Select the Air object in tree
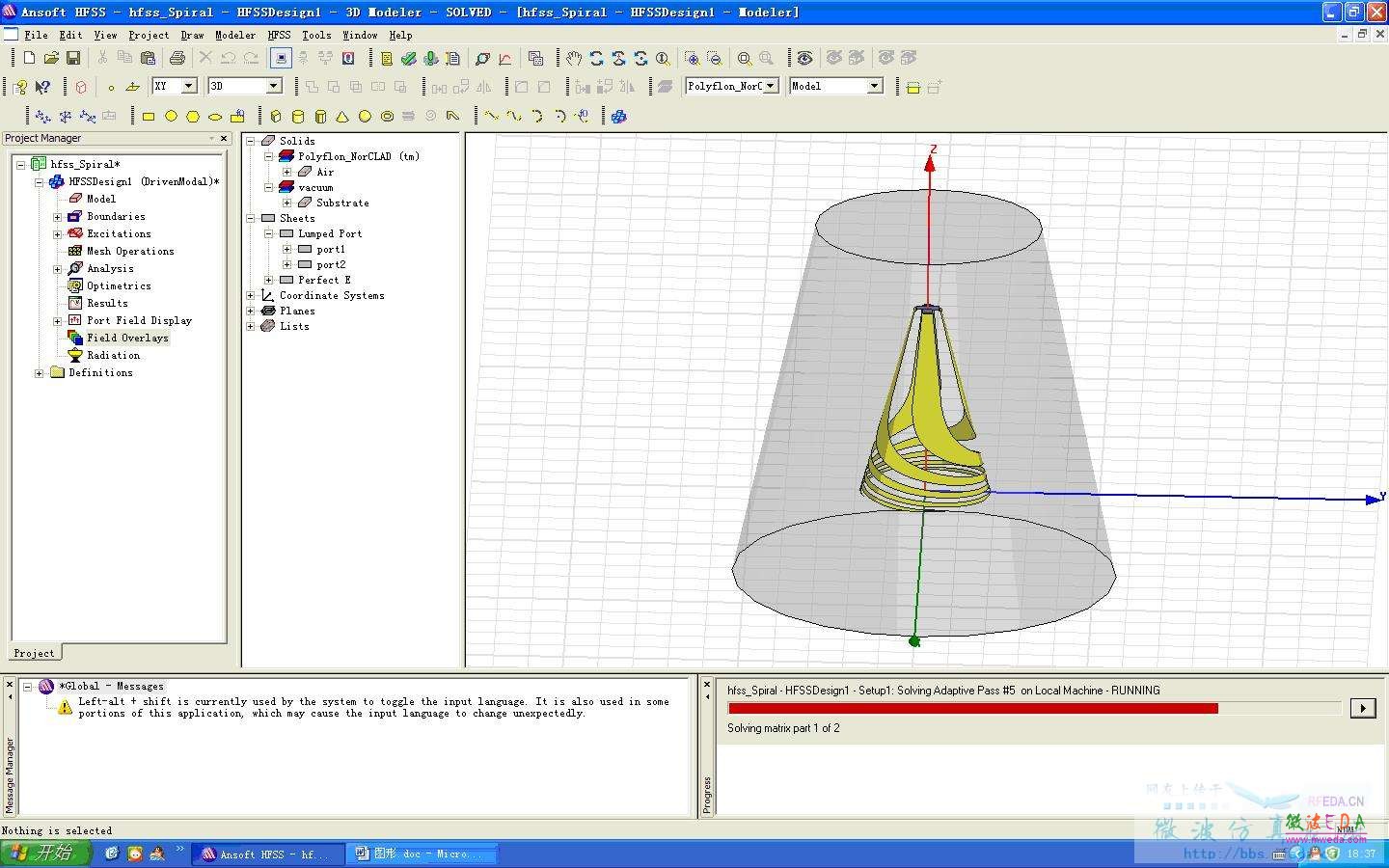This screenshot has width=1389, height=868. (x=325, y=172)
